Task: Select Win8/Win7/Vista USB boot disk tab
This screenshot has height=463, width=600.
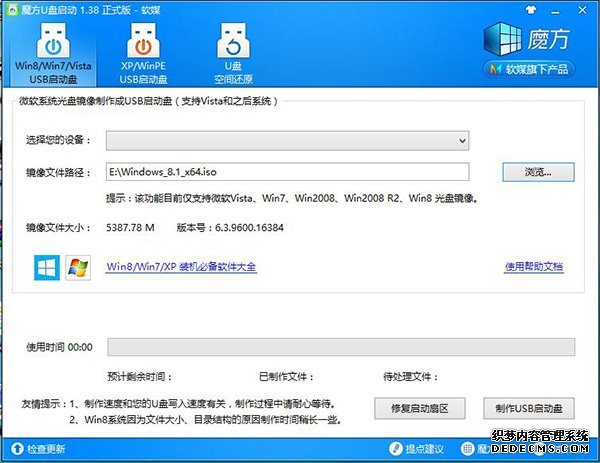Action: pos(53,54)
